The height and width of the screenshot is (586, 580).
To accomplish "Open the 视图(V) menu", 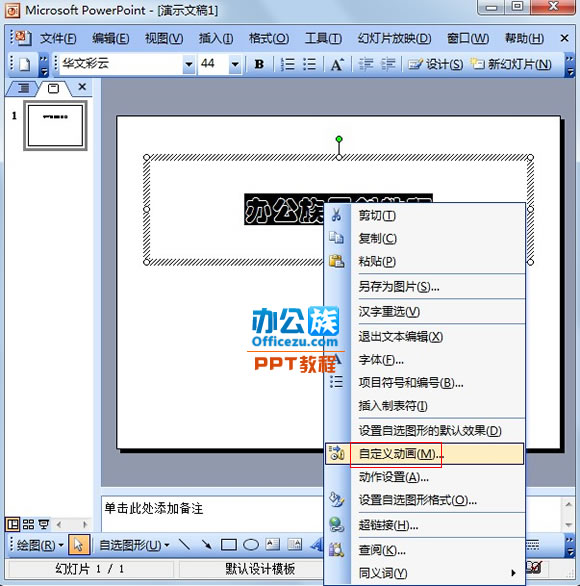I will [164, 38].
